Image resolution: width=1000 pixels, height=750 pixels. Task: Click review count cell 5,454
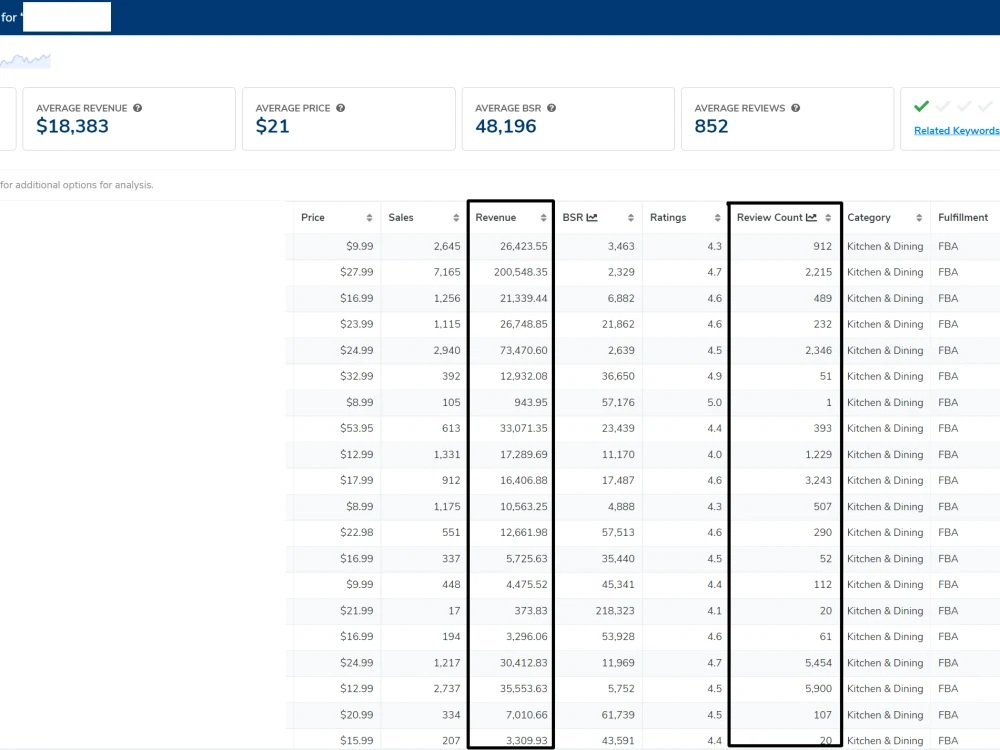[818, 663]
